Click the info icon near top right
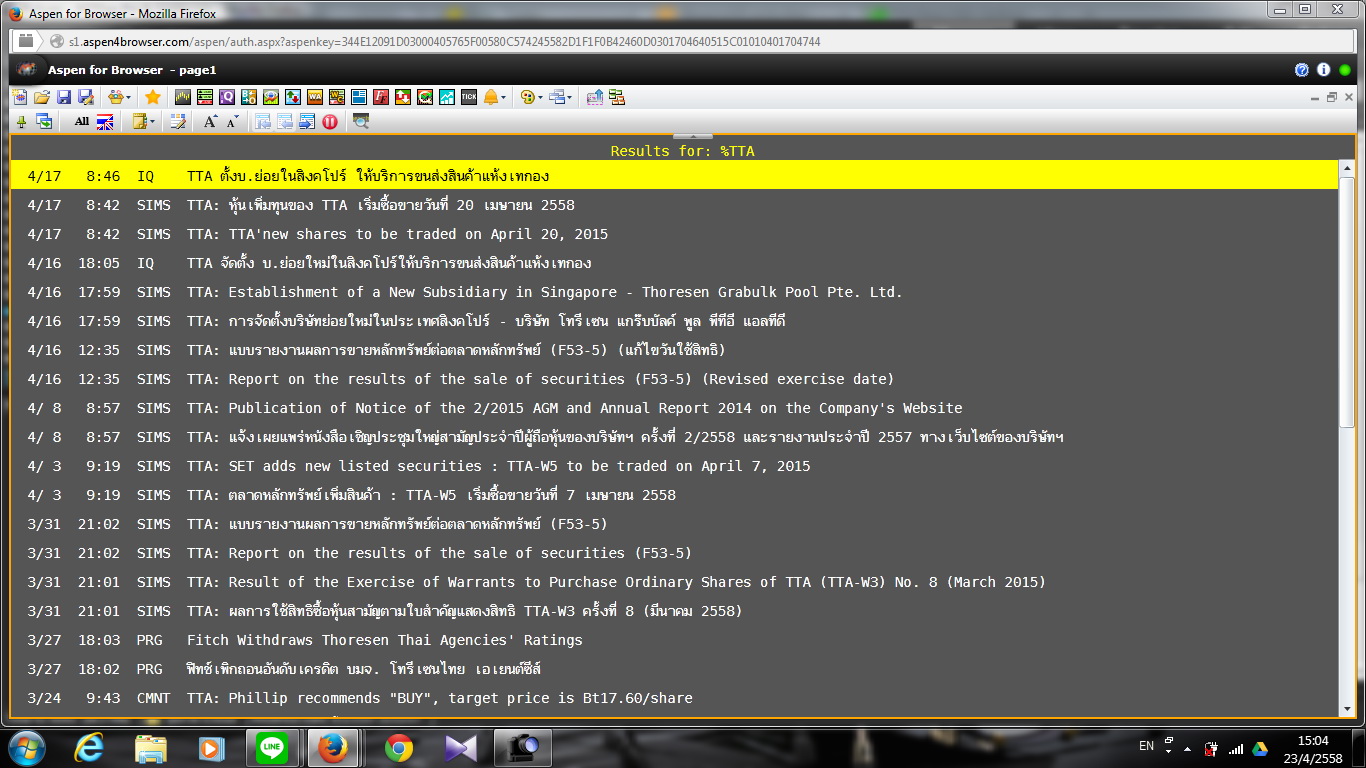1366x768 pixels. click(1323, 70)
